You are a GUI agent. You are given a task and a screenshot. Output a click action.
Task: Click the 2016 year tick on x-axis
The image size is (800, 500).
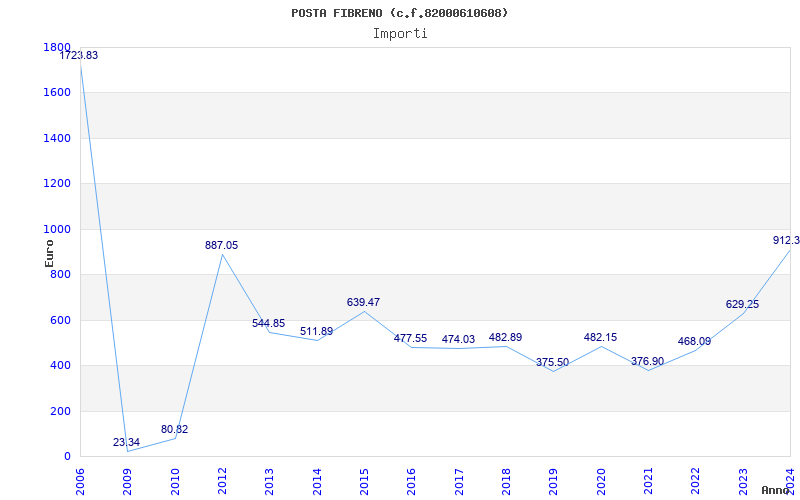tap(410, 481)
